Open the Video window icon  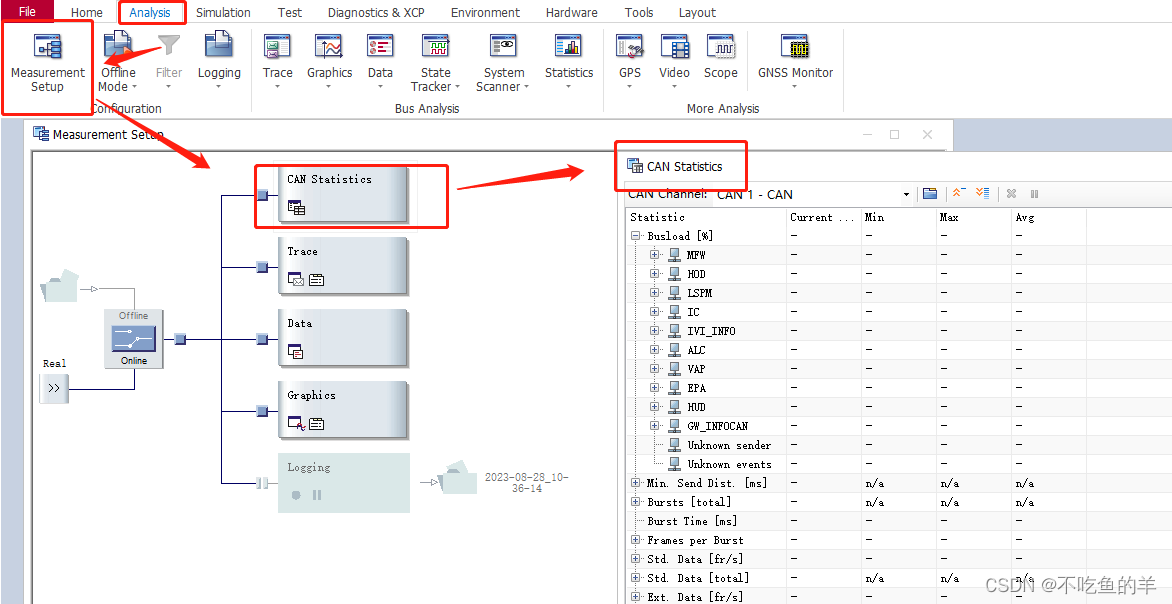(x=674, y=46)
